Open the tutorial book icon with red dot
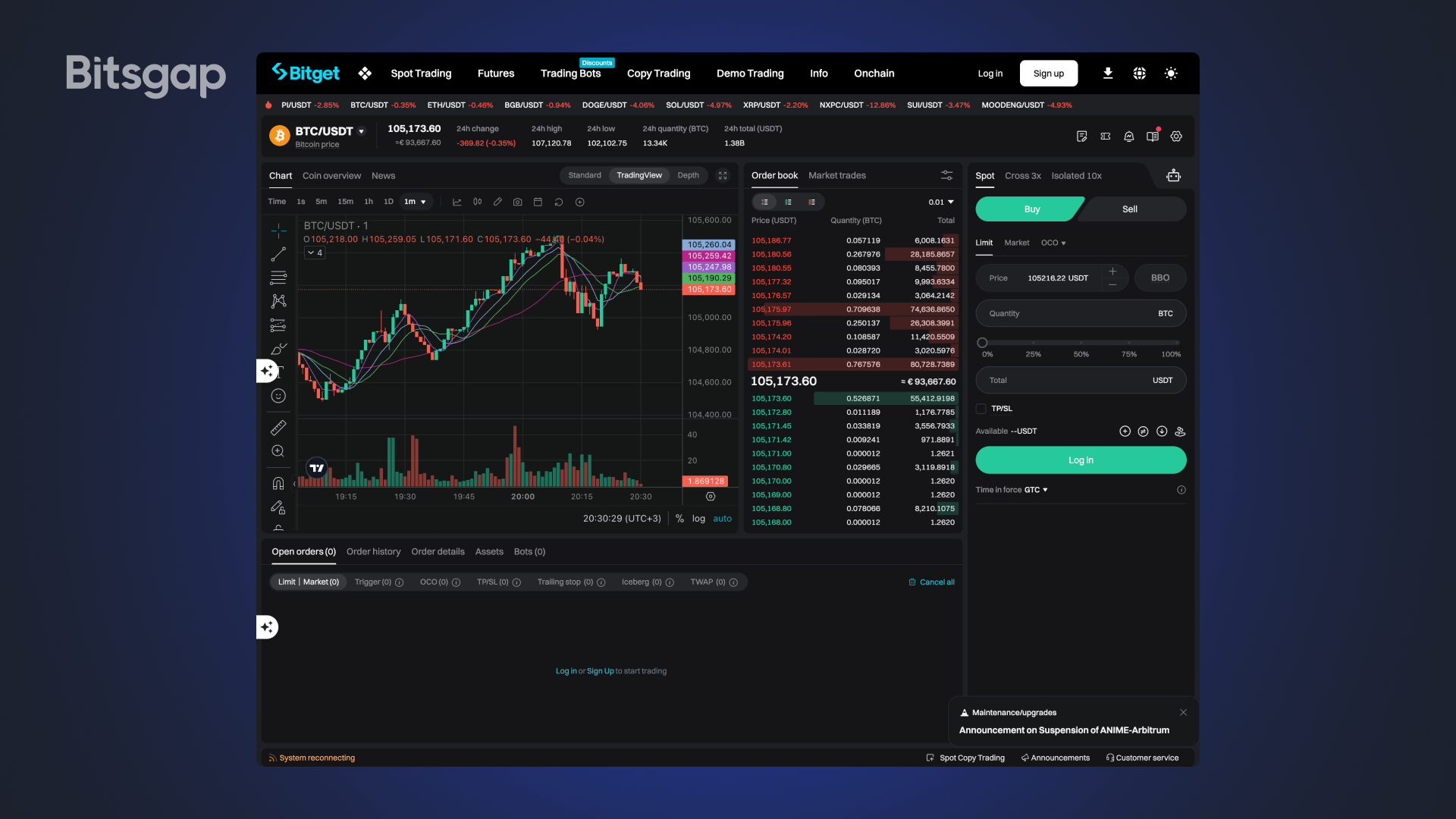This screenshot has height=819, width=1456. (1153, 136)
